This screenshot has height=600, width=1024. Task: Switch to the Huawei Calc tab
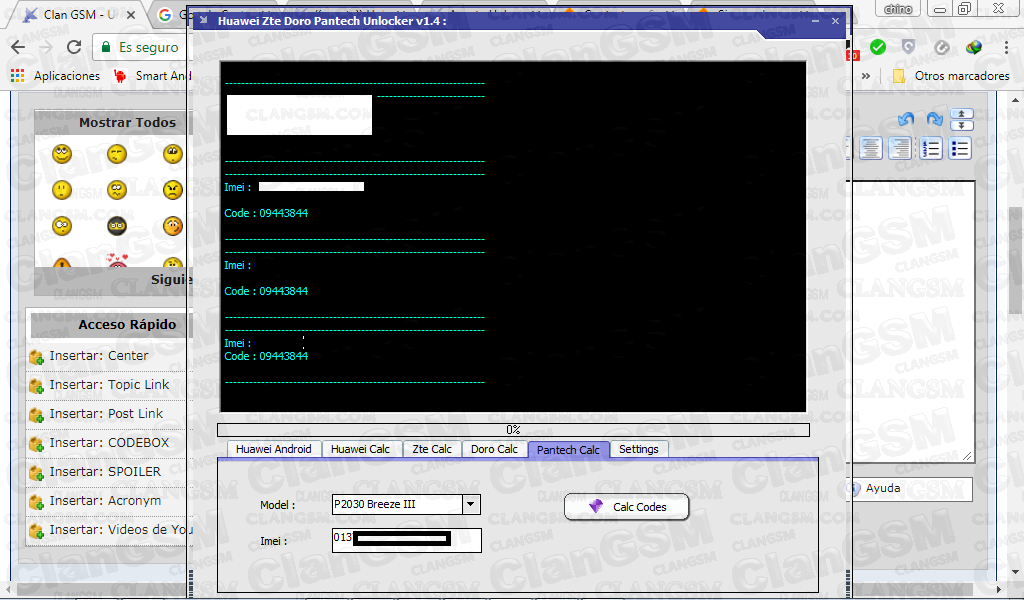pos(360,449)
